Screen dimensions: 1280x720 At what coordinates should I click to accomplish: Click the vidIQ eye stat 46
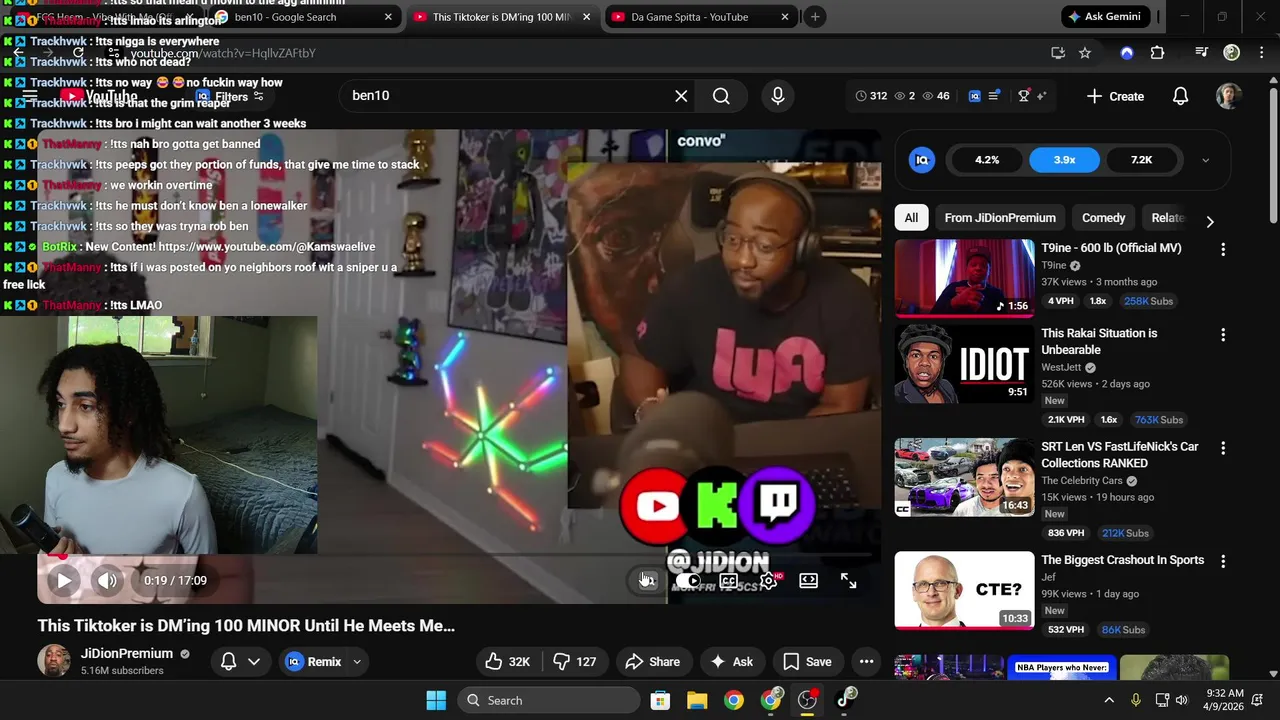tap(935, 96)
